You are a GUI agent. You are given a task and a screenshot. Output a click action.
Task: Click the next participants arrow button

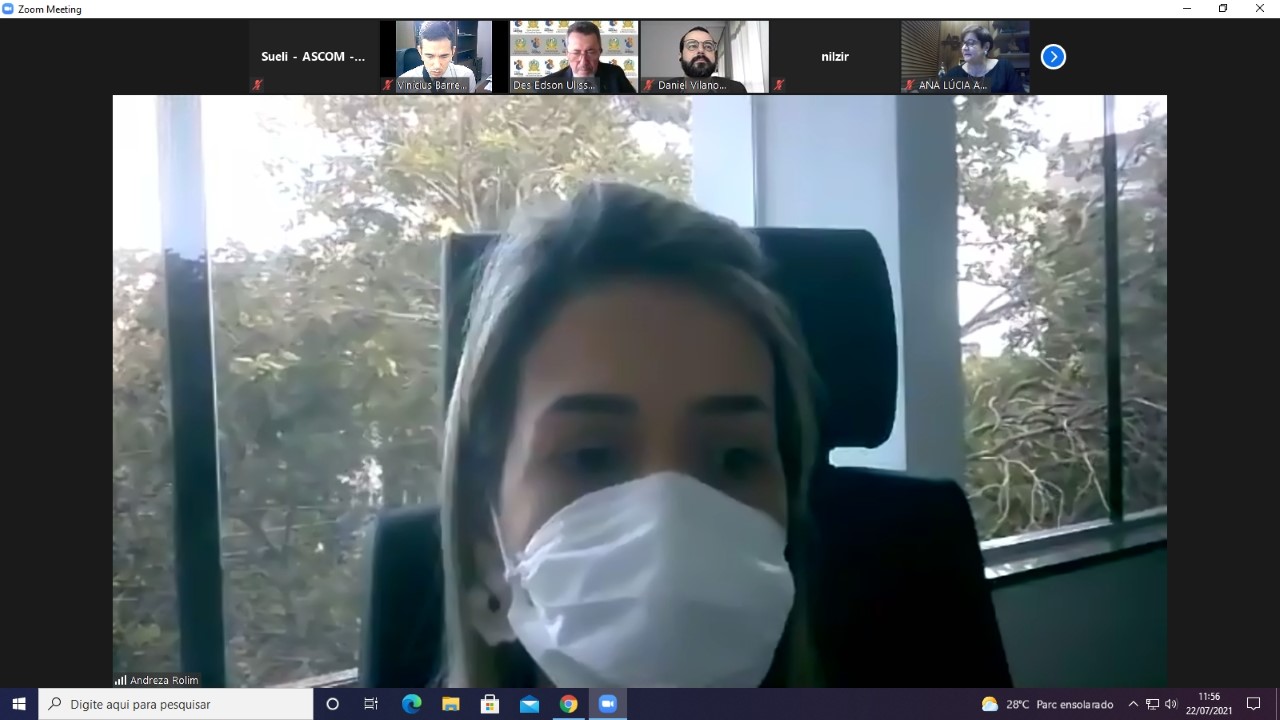1053,57
